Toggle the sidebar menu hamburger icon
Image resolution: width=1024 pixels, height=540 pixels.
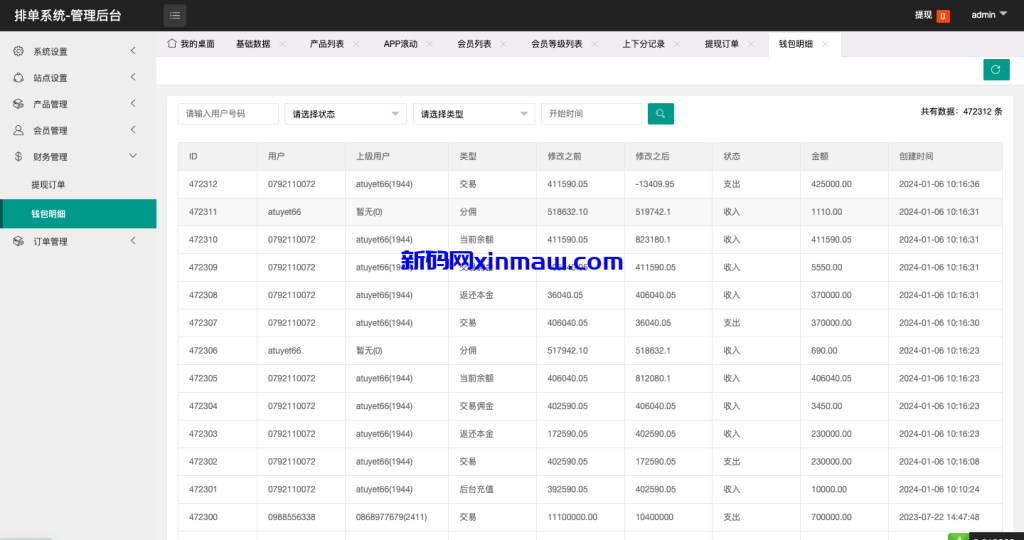174,15
